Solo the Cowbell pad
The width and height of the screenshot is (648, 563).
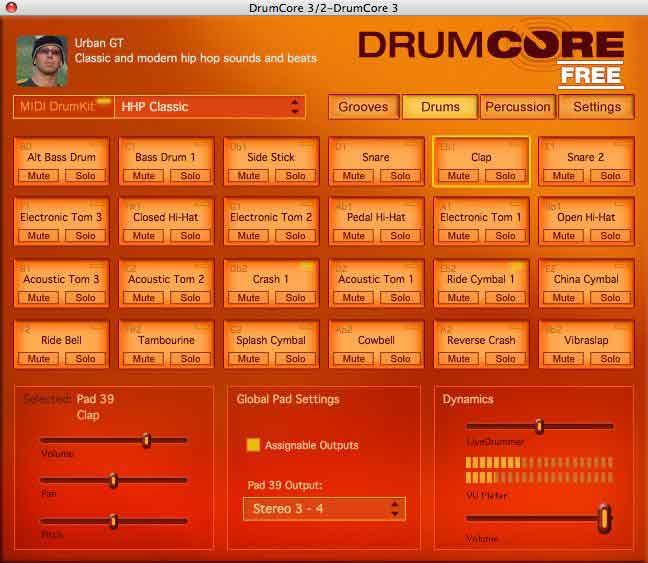coord(400,359)
